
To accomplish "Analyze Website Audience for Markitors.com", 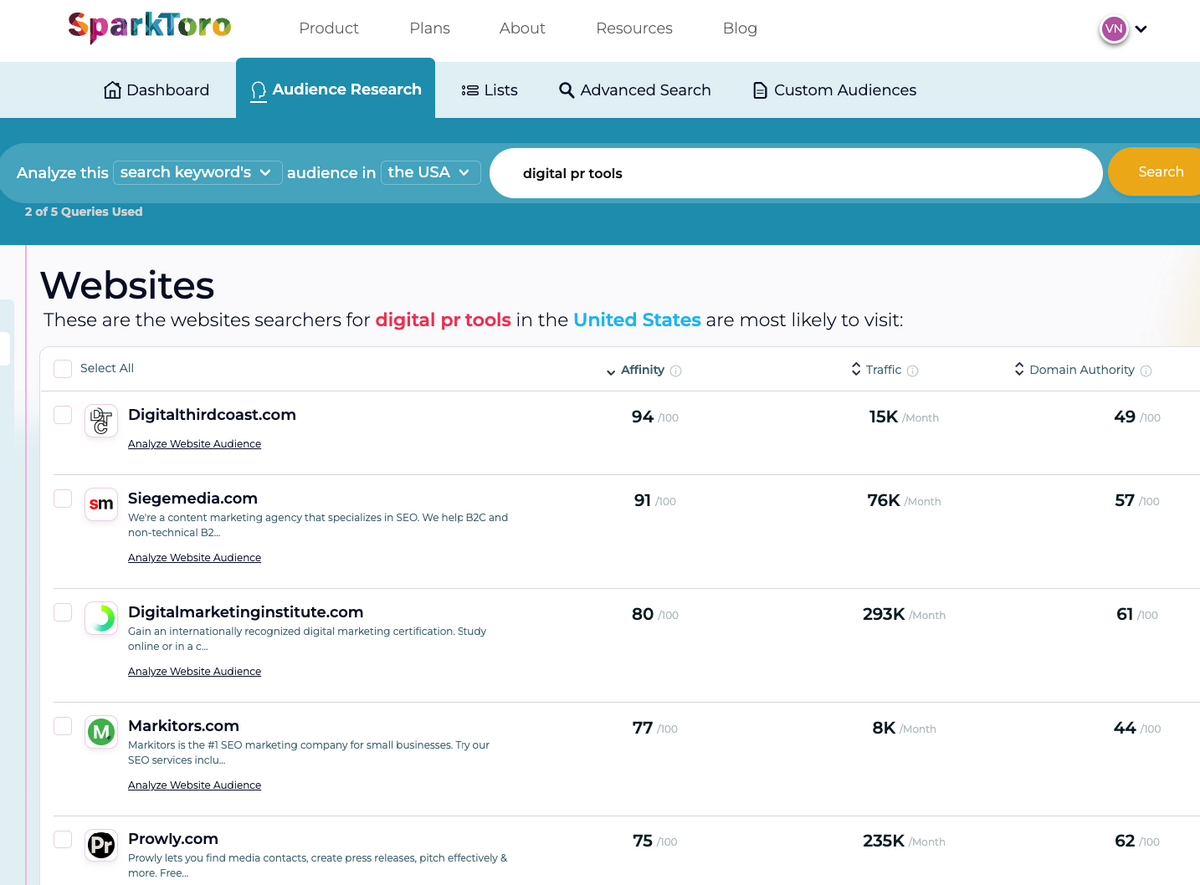I will pyautogui.click(x=194, y=786).
